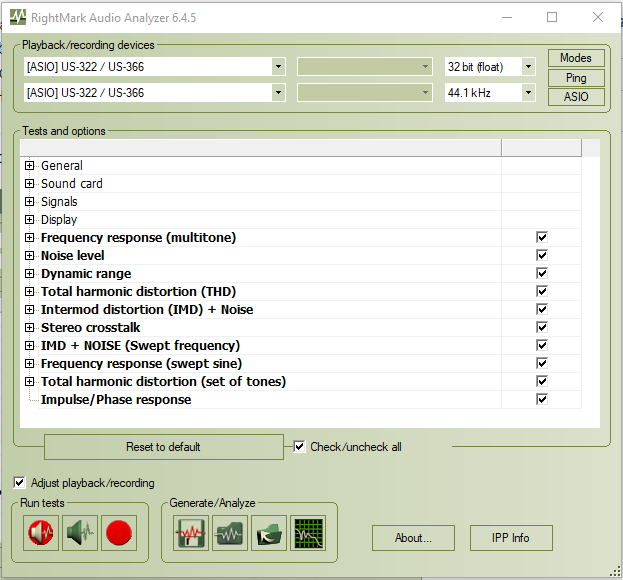Uncheck the Stereo crosstalk test
The image size is (623, 580).
tap(542, 327)
